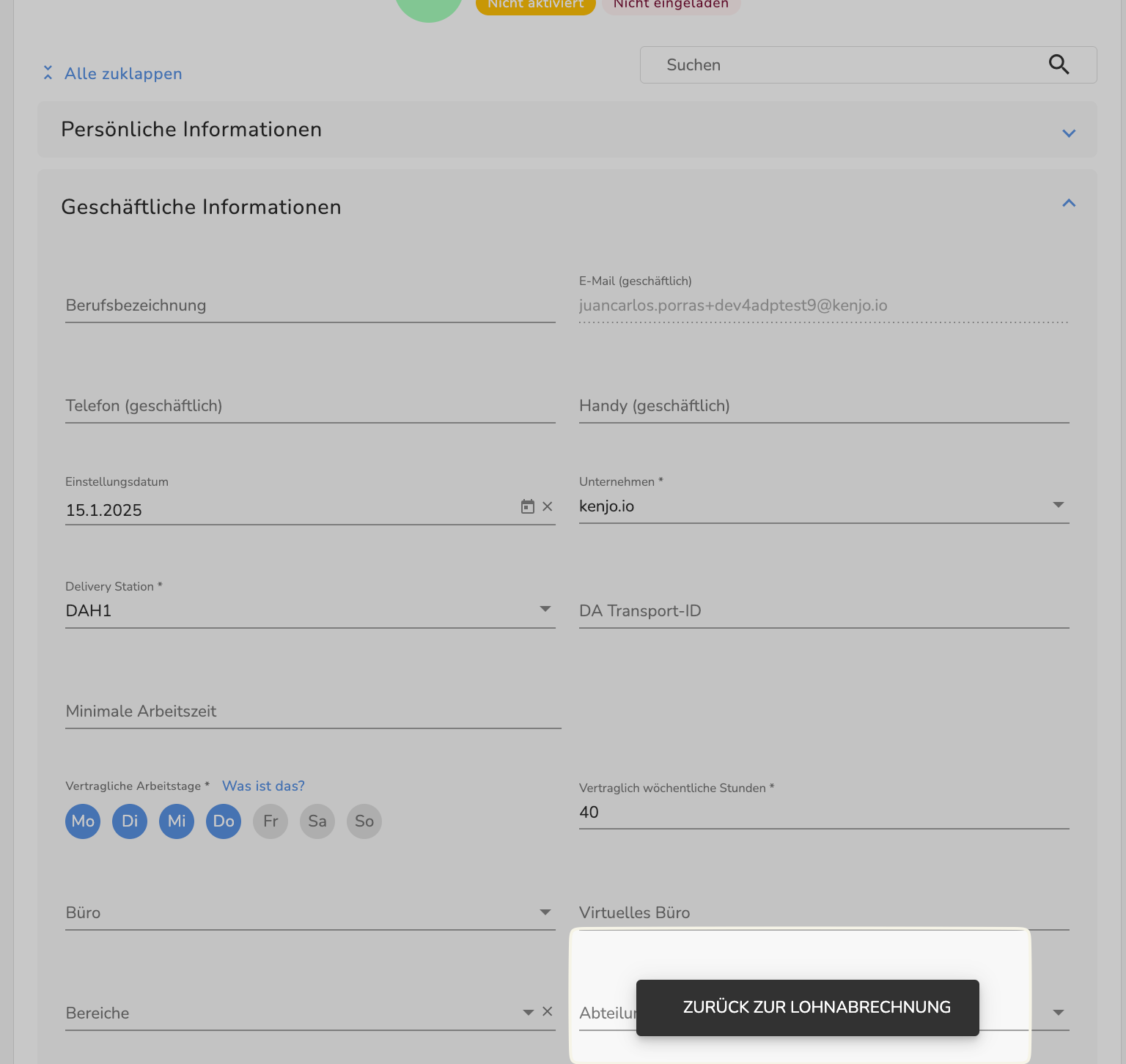The image size is (1126, 1064).
Task: Clear the Bereiche selection
Action: [548, 1011]
